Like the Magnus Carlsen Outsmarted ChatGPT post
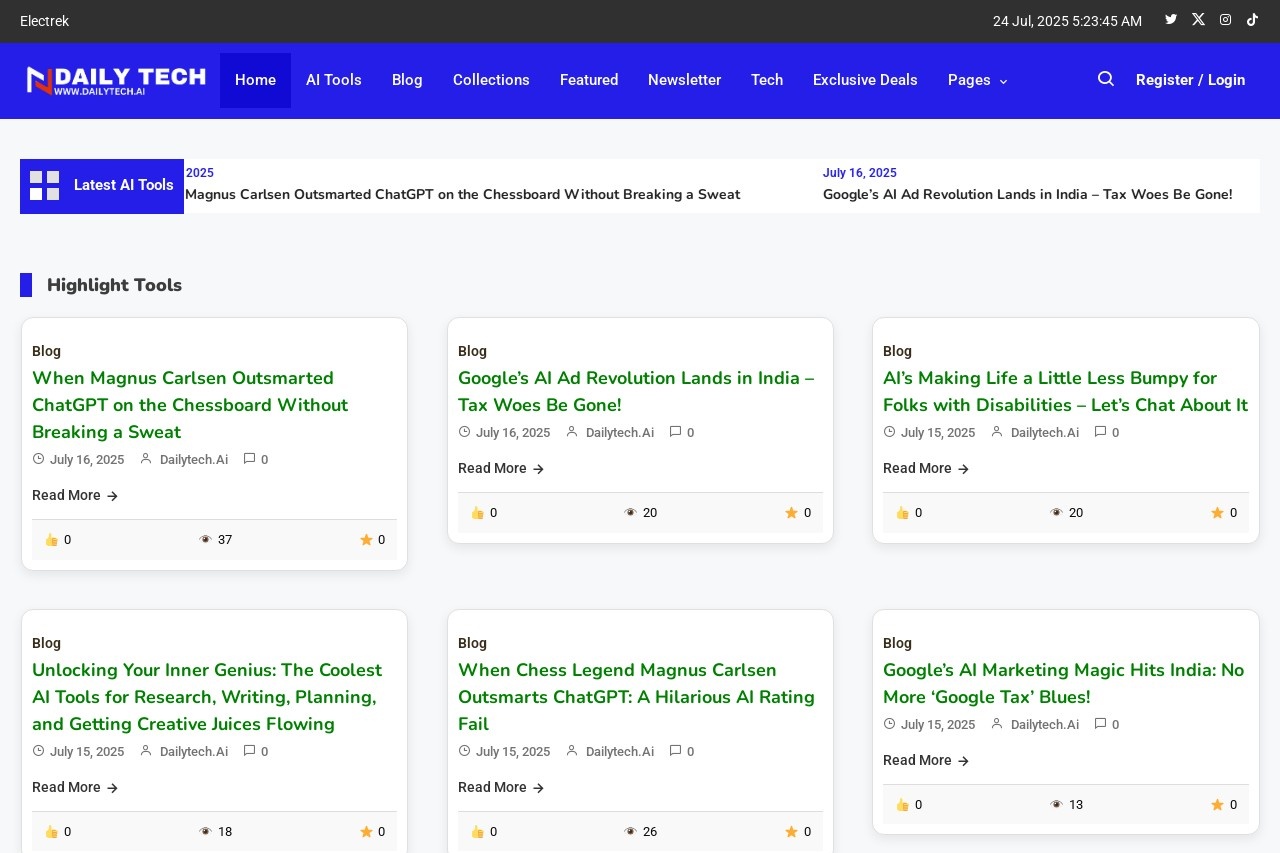Screen dimensions: 1280x853 (50, 540)
